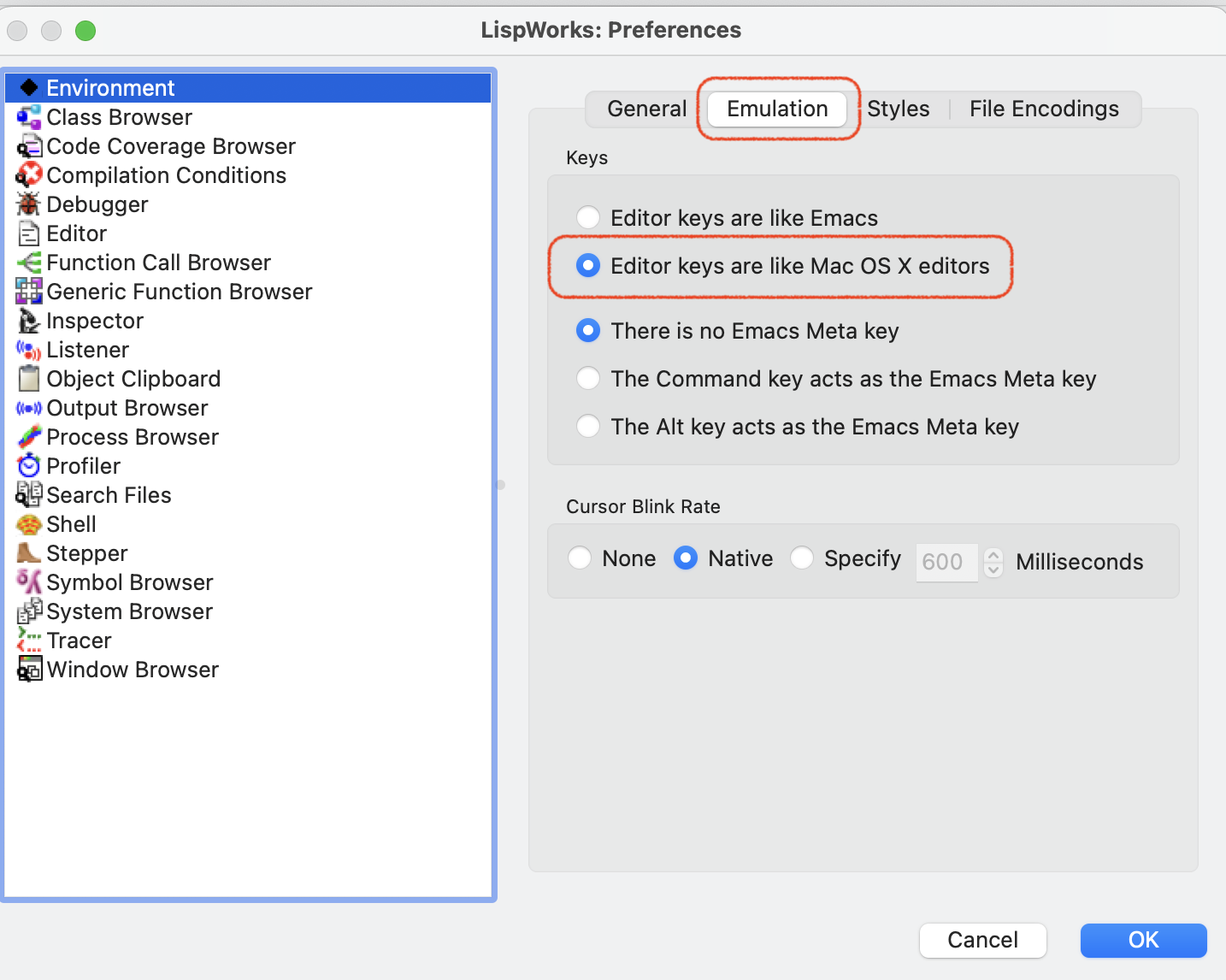
Task: Select Object Clipboard label
Action: pyautogui.click(x=133, y=379)
